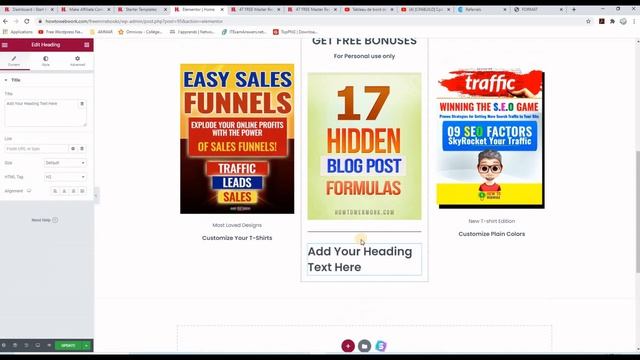Toggle responsive device icon beside Alignment

tap(29, 191)
